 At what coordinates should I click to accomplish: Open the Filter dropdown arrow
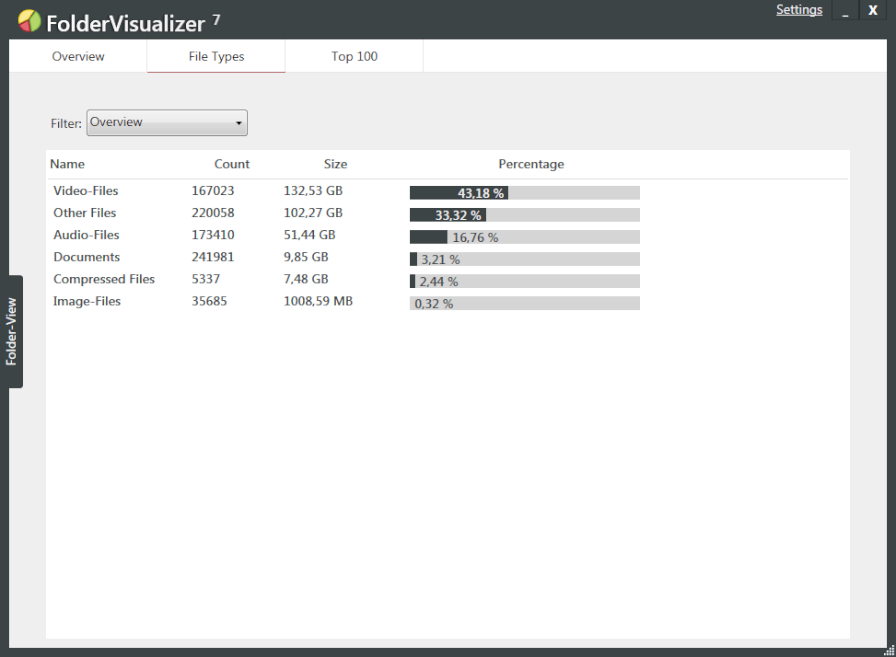pyautogui.click(x=239, y=122)
